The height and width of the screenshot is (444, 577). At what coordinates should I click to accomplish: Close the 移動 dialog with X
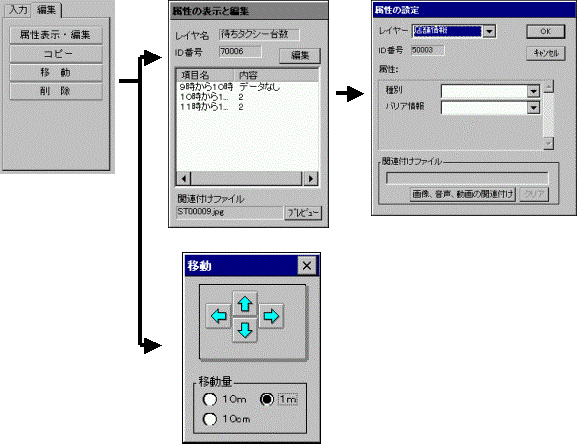coord(307,266)
